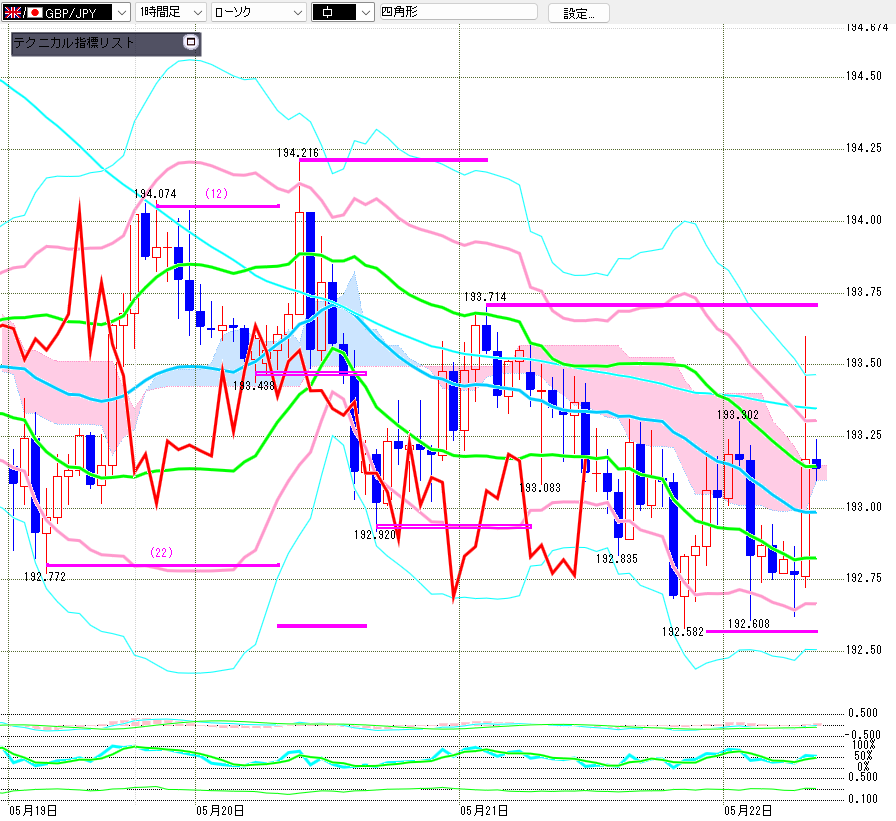The image size is (896, 821).
Task: Open the GBP/JPY currency pair dropdown
Action: coord(122,12)
